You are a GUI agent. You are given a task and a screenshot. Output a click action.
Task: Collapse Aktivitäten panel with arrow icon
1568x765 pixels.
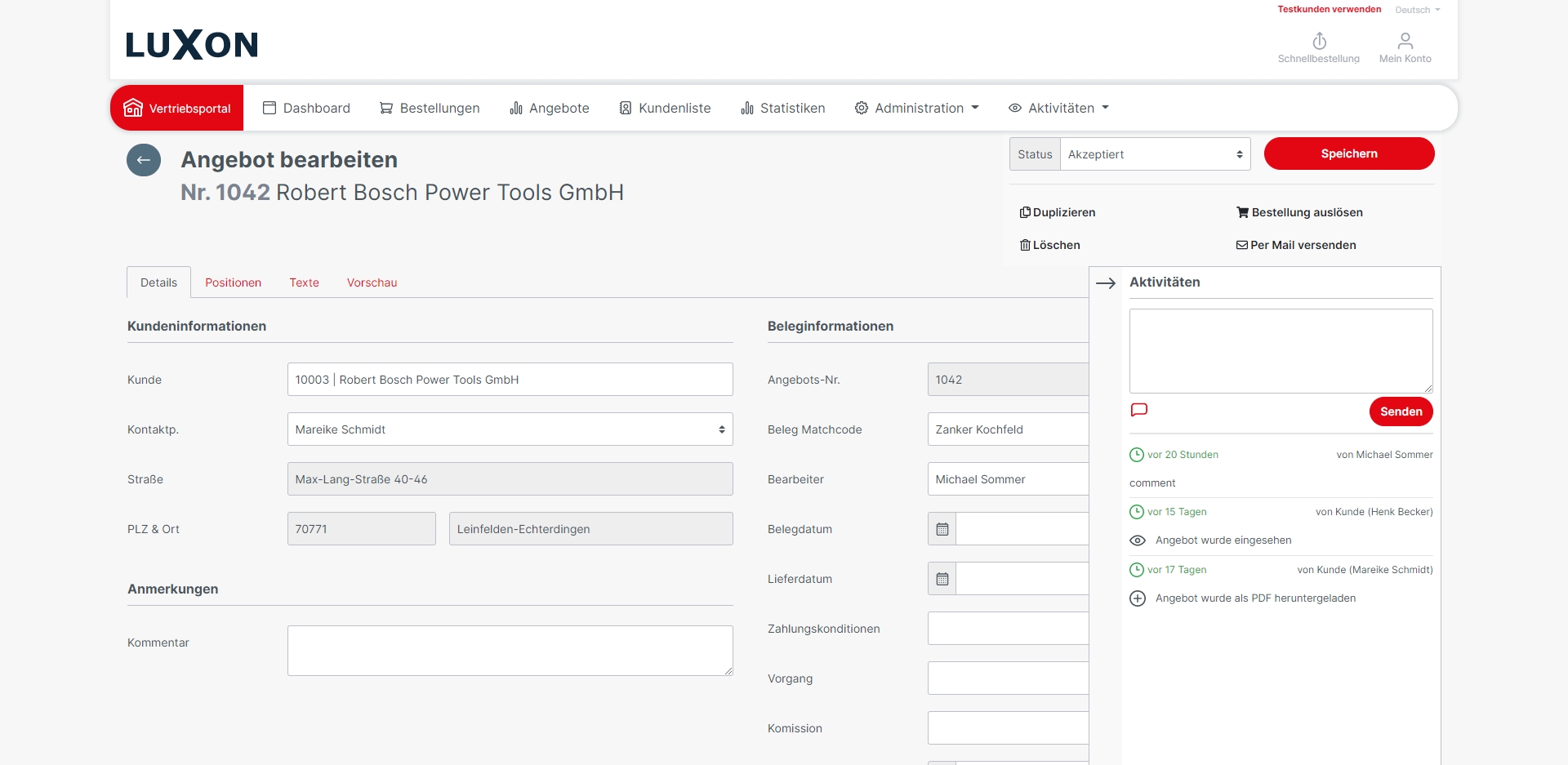pos(1106,283)
